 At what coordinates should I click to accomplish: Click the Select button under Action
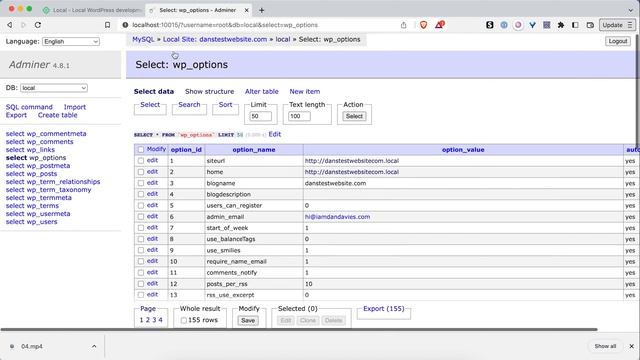354,116
